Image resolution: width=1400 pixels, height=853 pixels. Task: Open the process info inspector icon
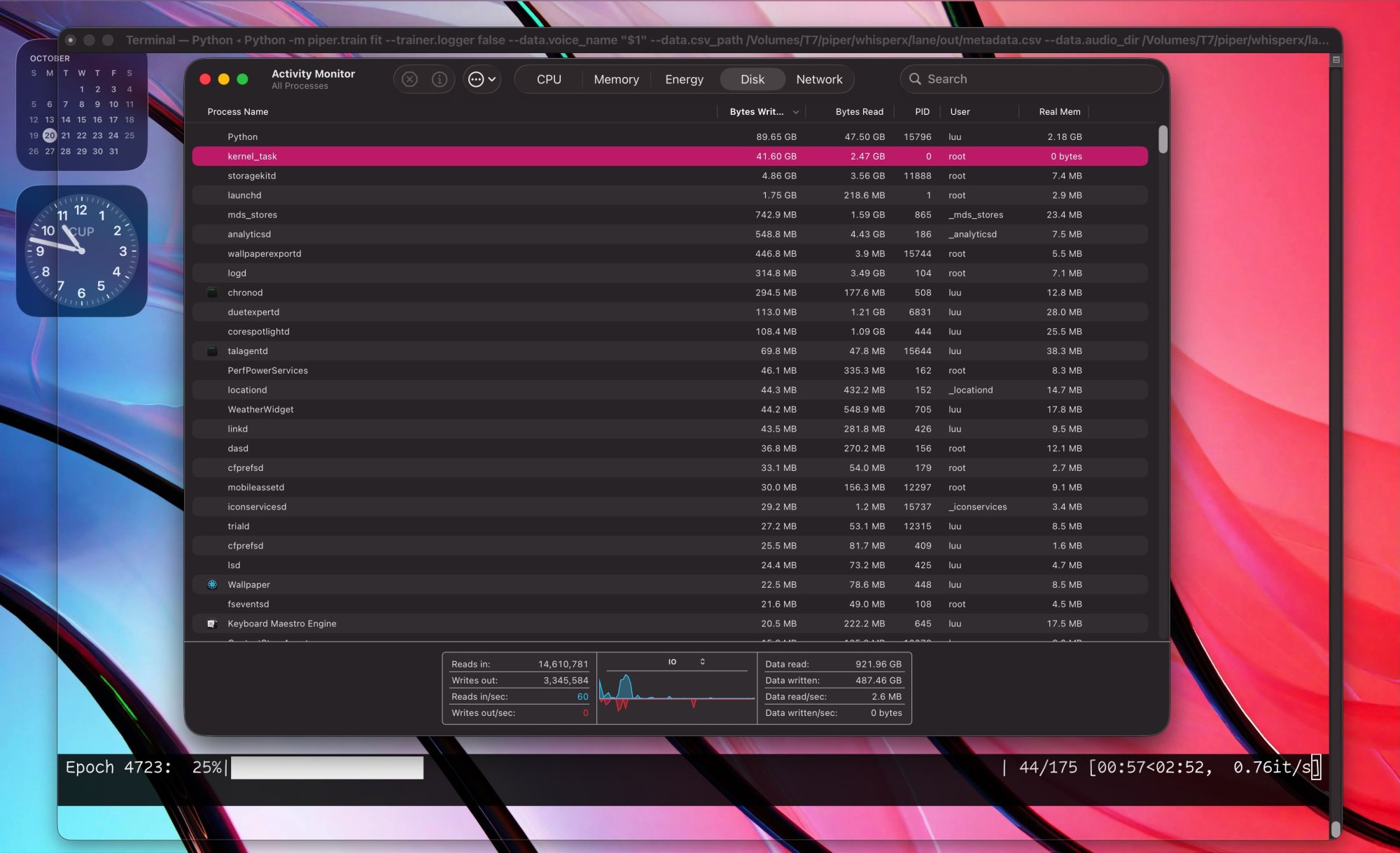point(440,79)
